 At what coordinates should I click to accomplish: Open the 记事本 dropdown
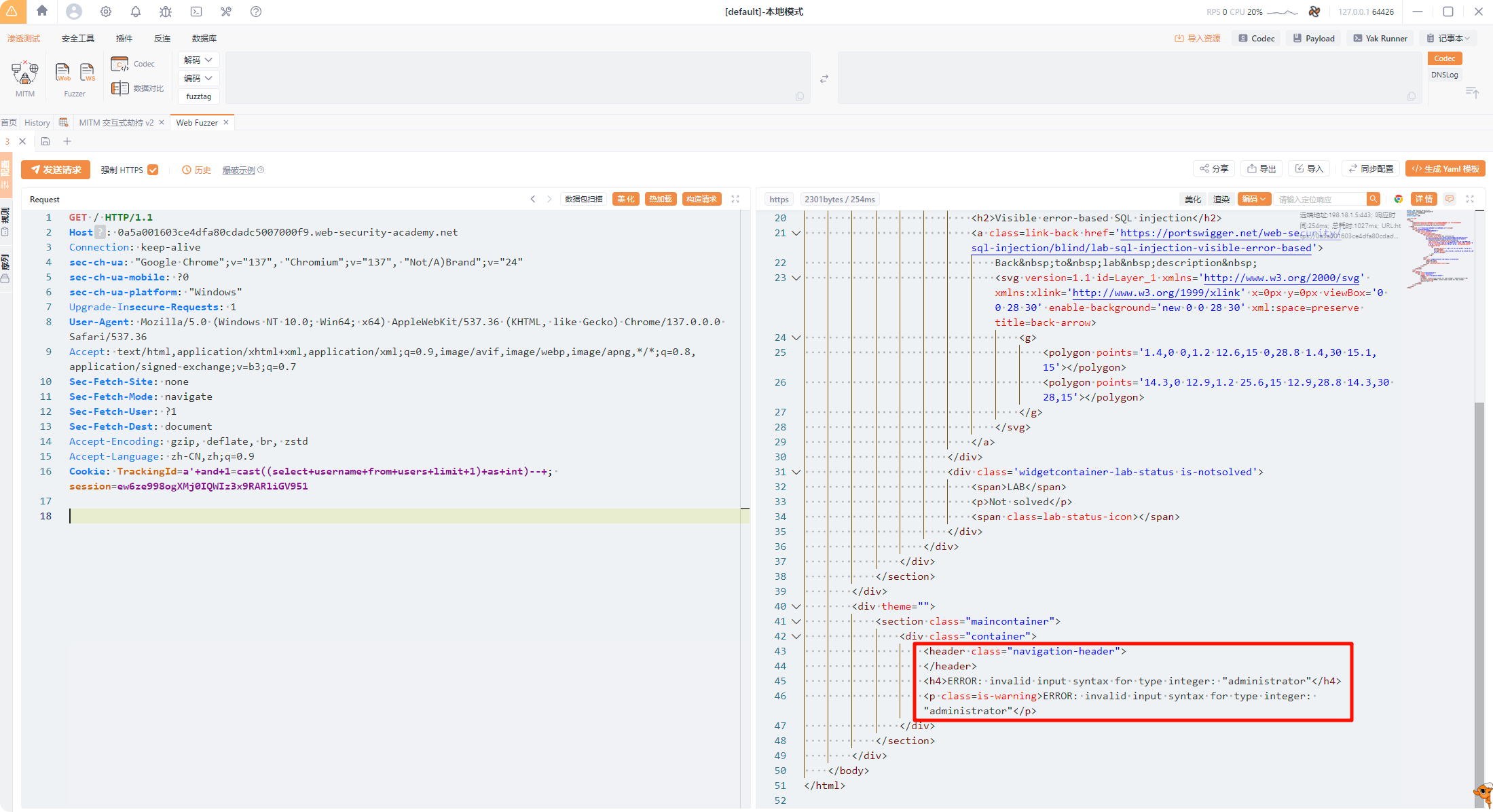click(1448, 38)
